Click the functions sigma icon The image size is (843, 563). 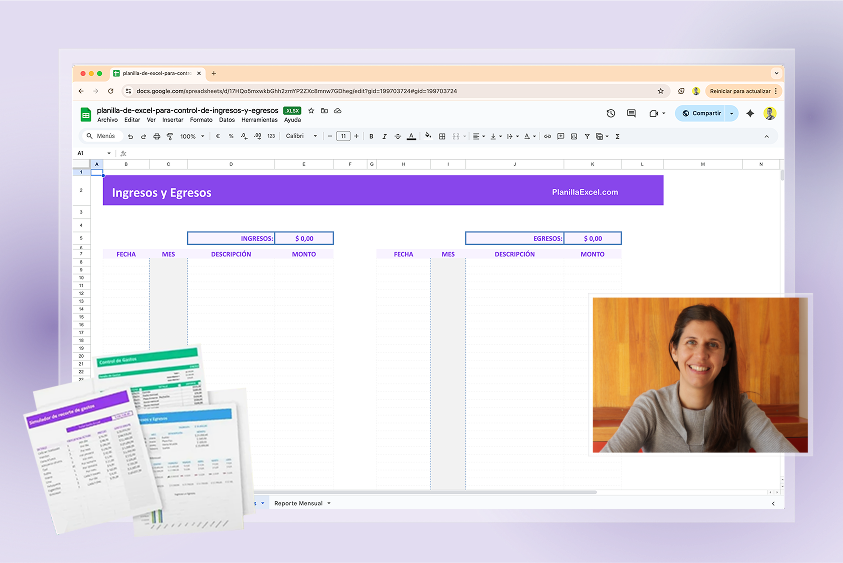[x=617, y=136]
